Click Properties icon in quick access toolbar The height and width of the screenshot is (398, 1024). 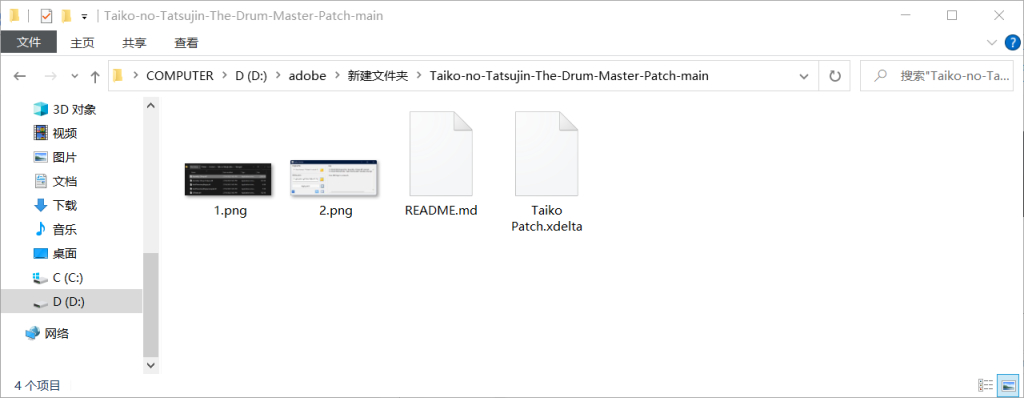tap(46, 16)
